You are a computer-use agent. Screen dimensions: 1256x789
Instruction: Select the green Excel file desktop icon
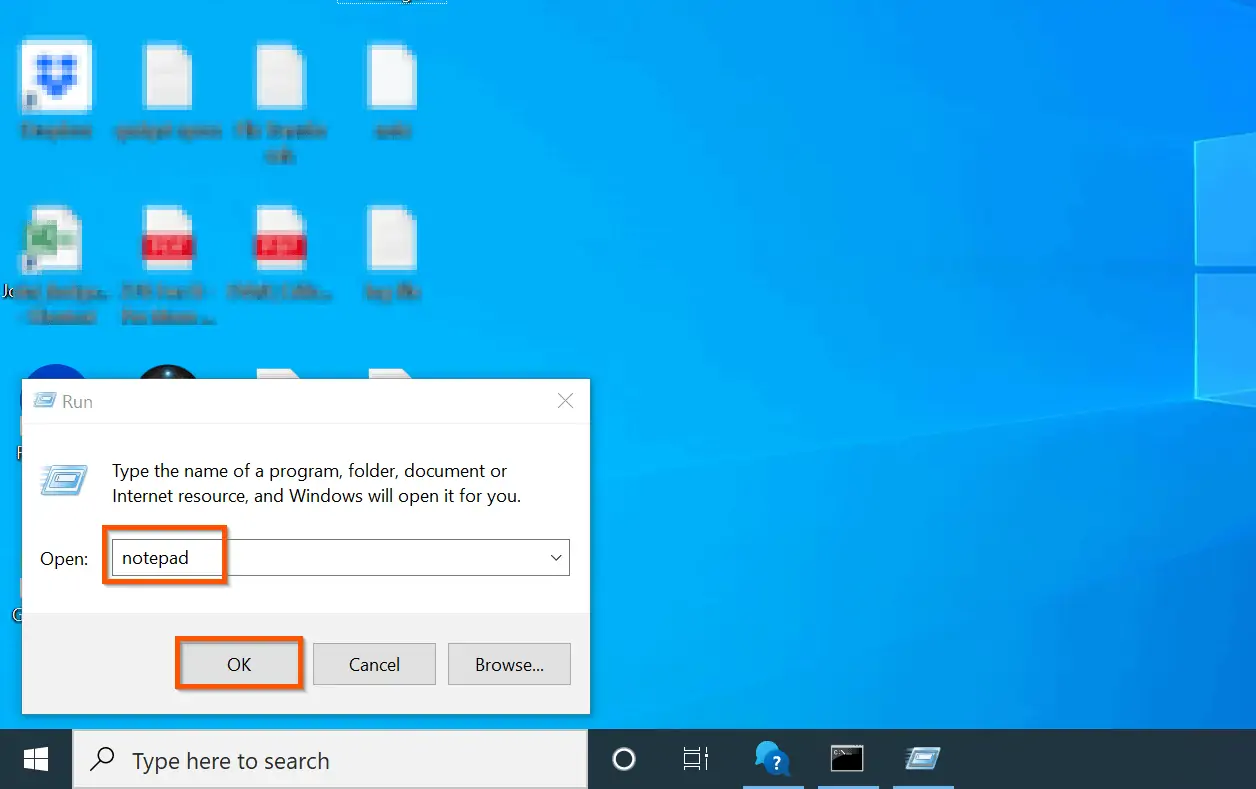pos(56,264)
